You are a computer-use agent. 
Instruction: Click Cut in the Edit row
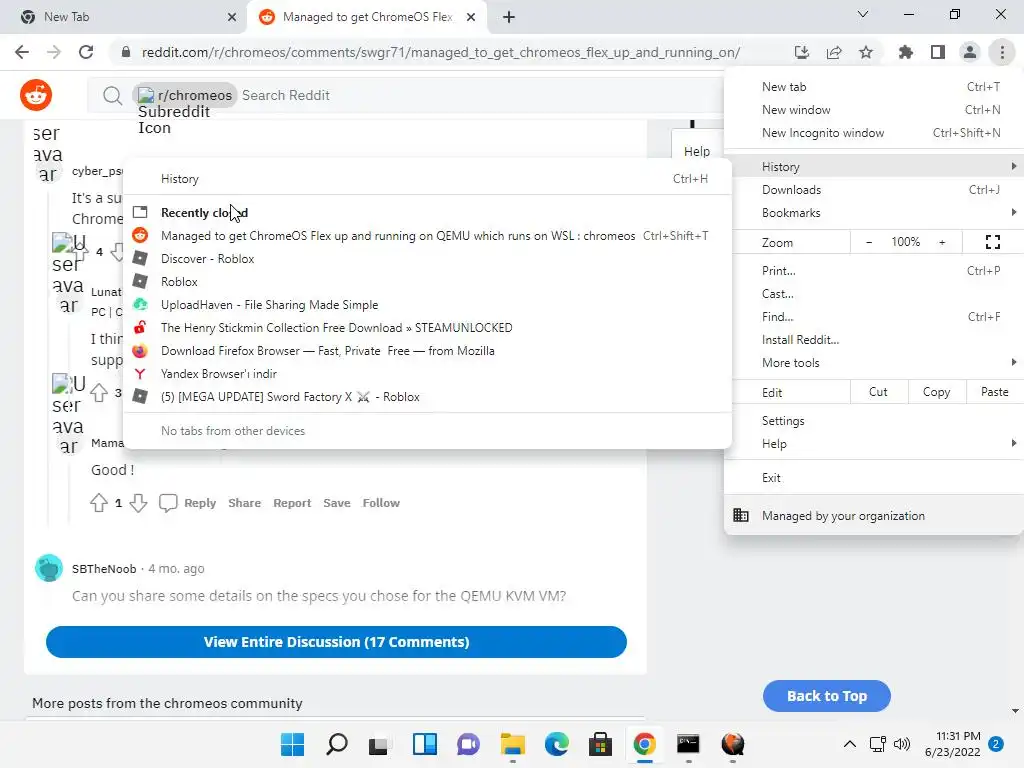[x=878, y=392]
